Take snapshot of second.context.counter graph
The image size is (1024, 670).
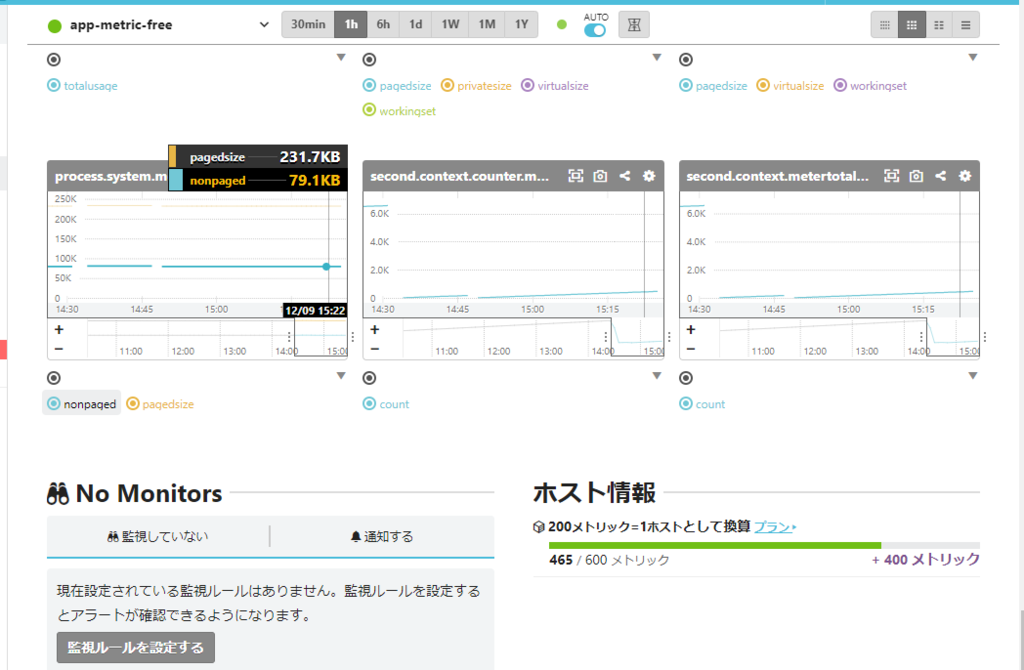pos(600,176)
